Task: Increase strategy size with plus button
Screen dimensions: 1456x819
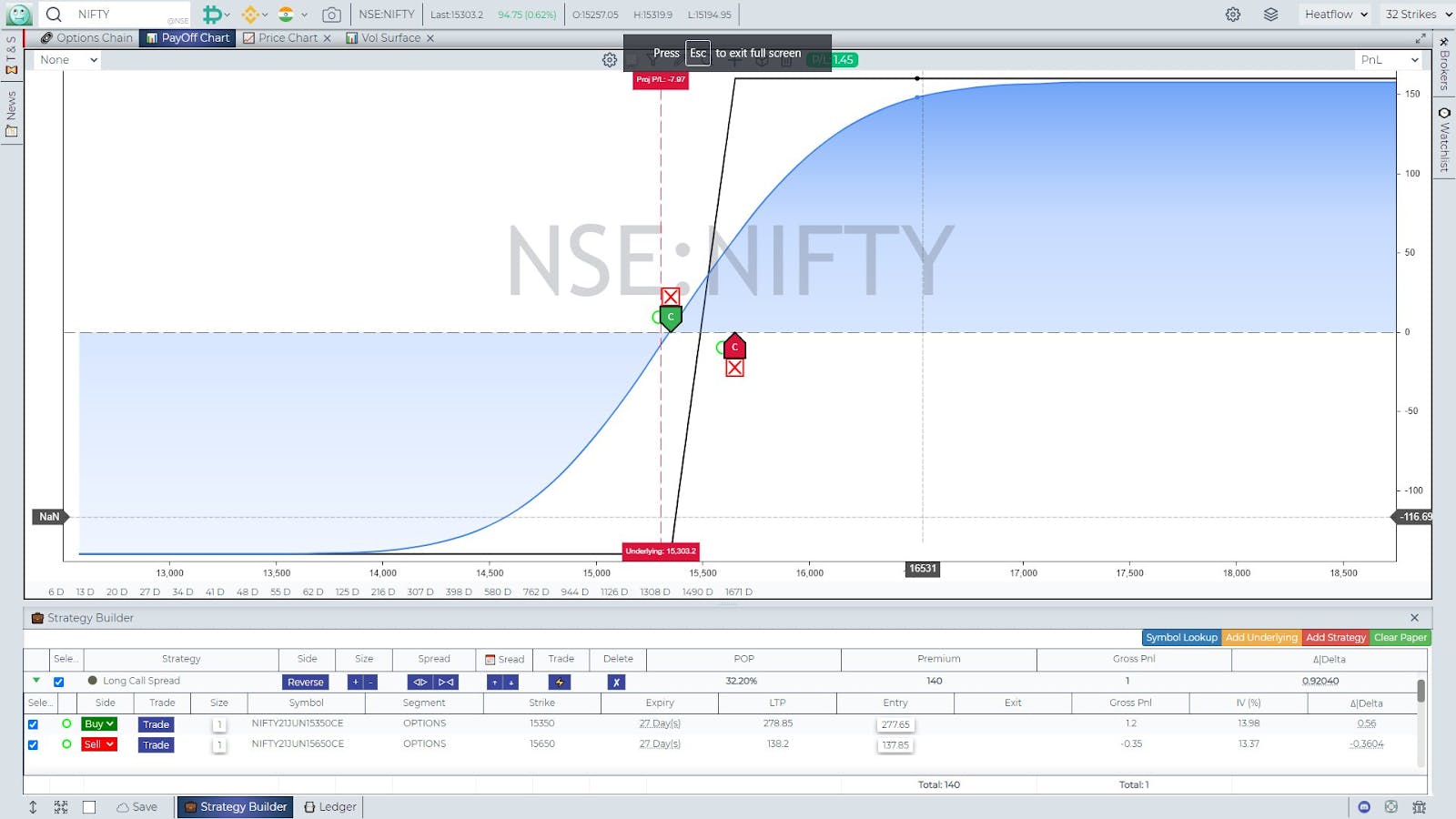Action: tap(356, 682)
